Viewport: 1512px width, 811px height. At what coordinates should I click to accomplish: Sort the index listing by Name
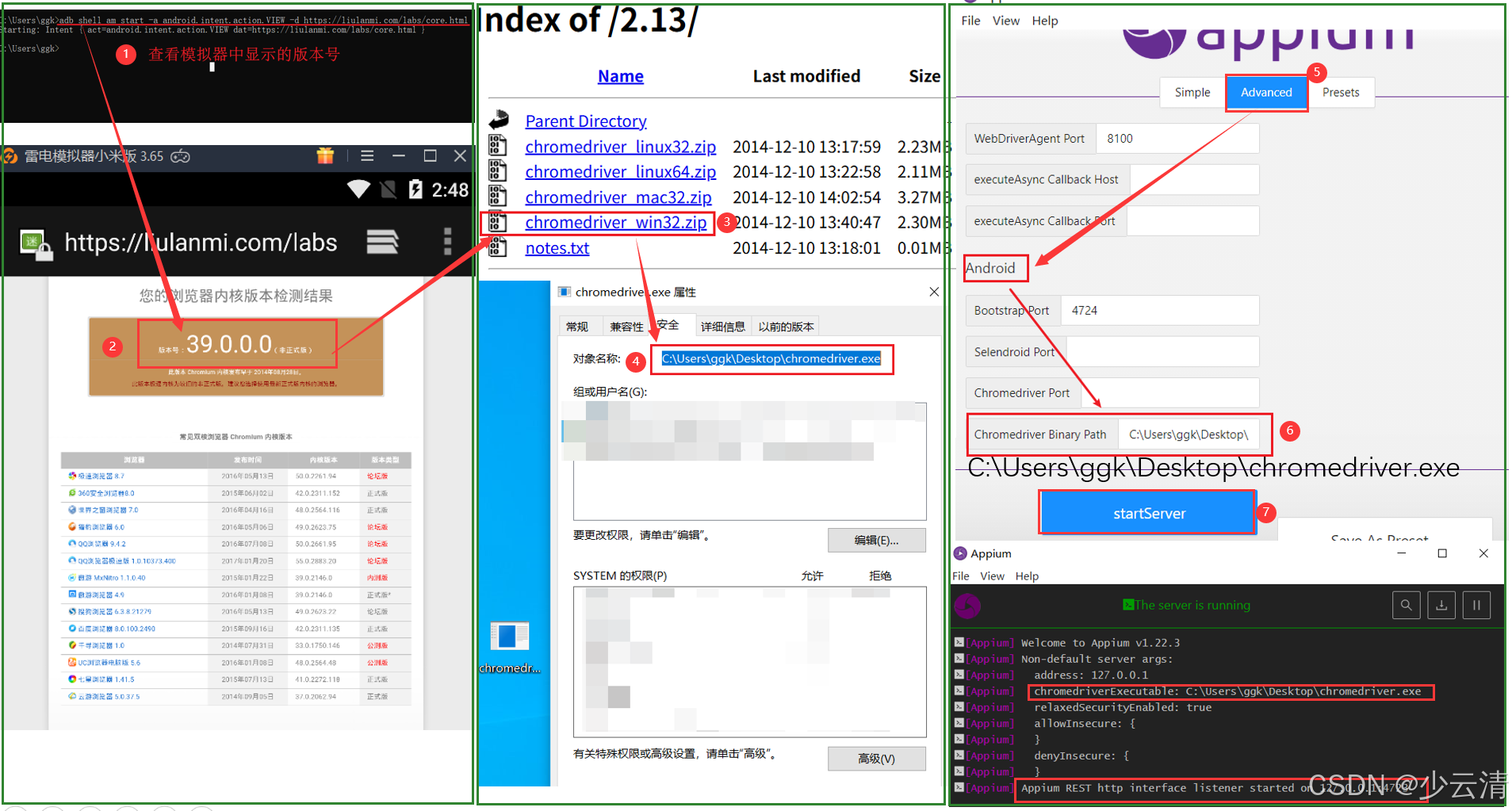click(x=621, y=76)
